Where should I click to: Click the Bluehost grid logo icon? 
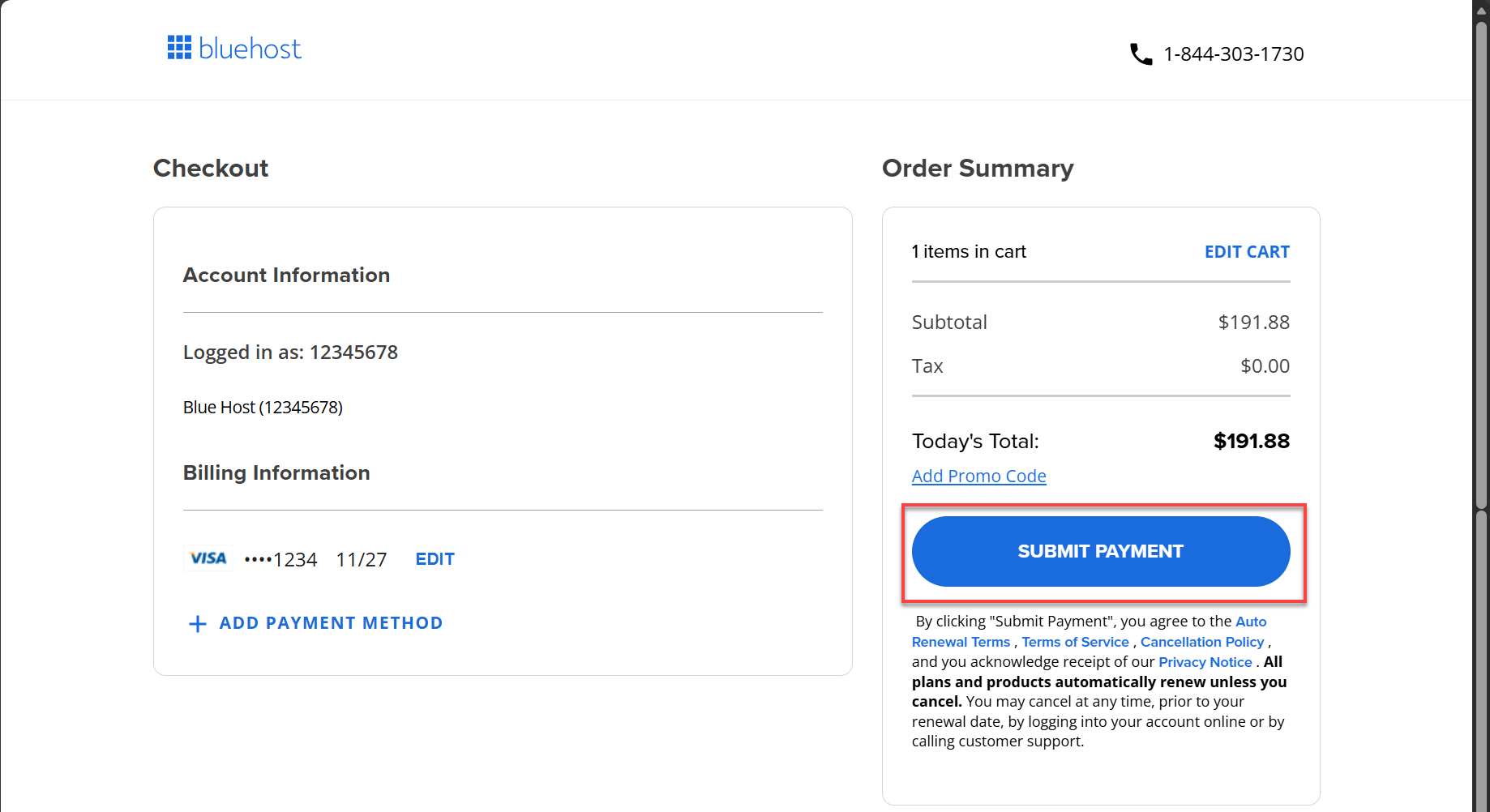pyautogui.click(x=178, y=47)
